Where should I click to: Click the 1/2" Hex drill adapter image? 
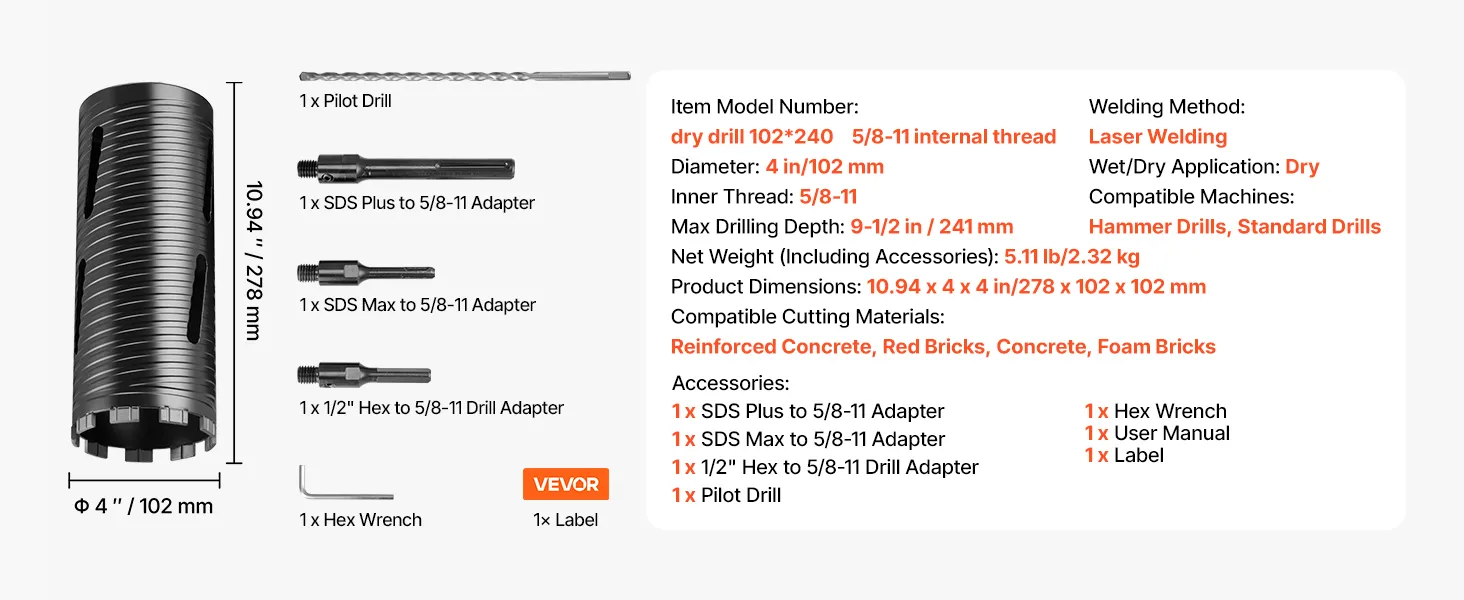[364, 375]
